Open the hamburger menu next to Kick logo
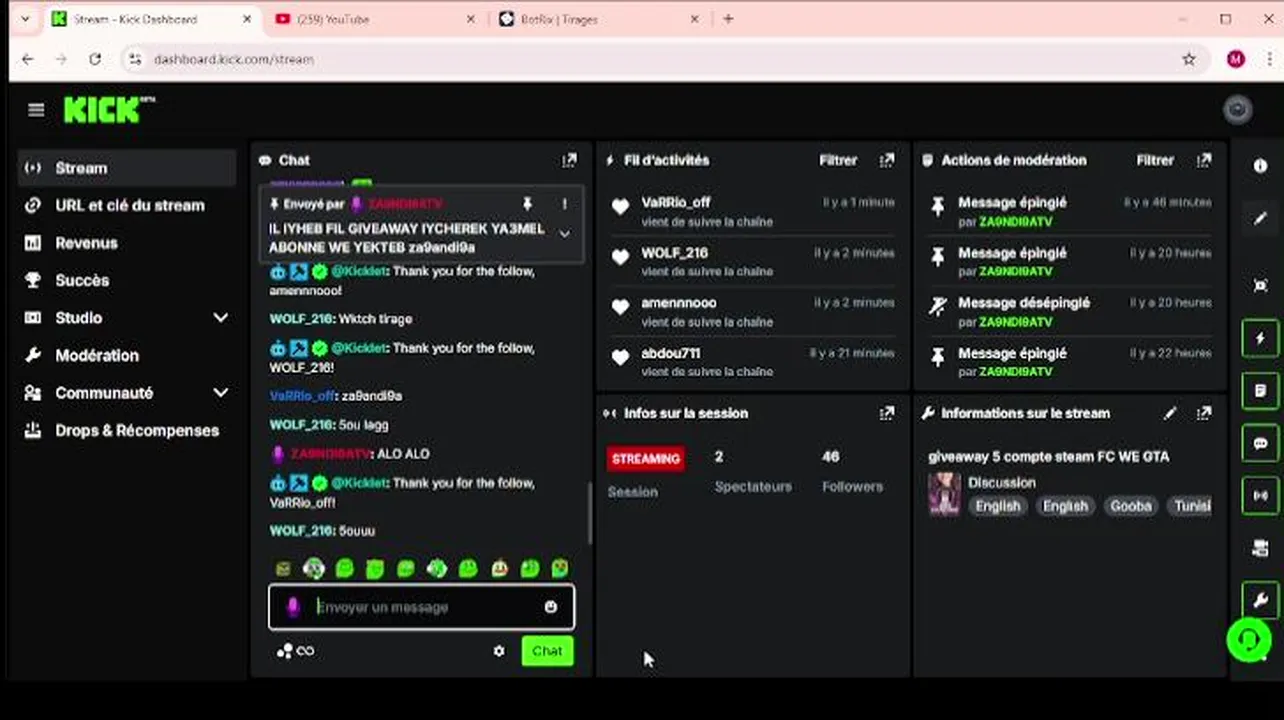Screen dimensions: 1284x720 click(36, 110)
